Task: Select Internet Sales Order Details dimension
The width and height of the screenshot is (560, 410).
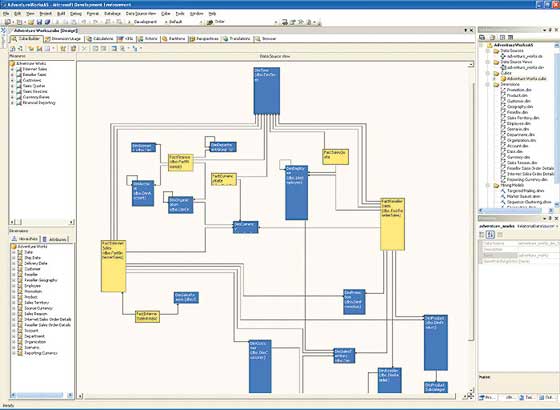Action: (x=47, y=319)
